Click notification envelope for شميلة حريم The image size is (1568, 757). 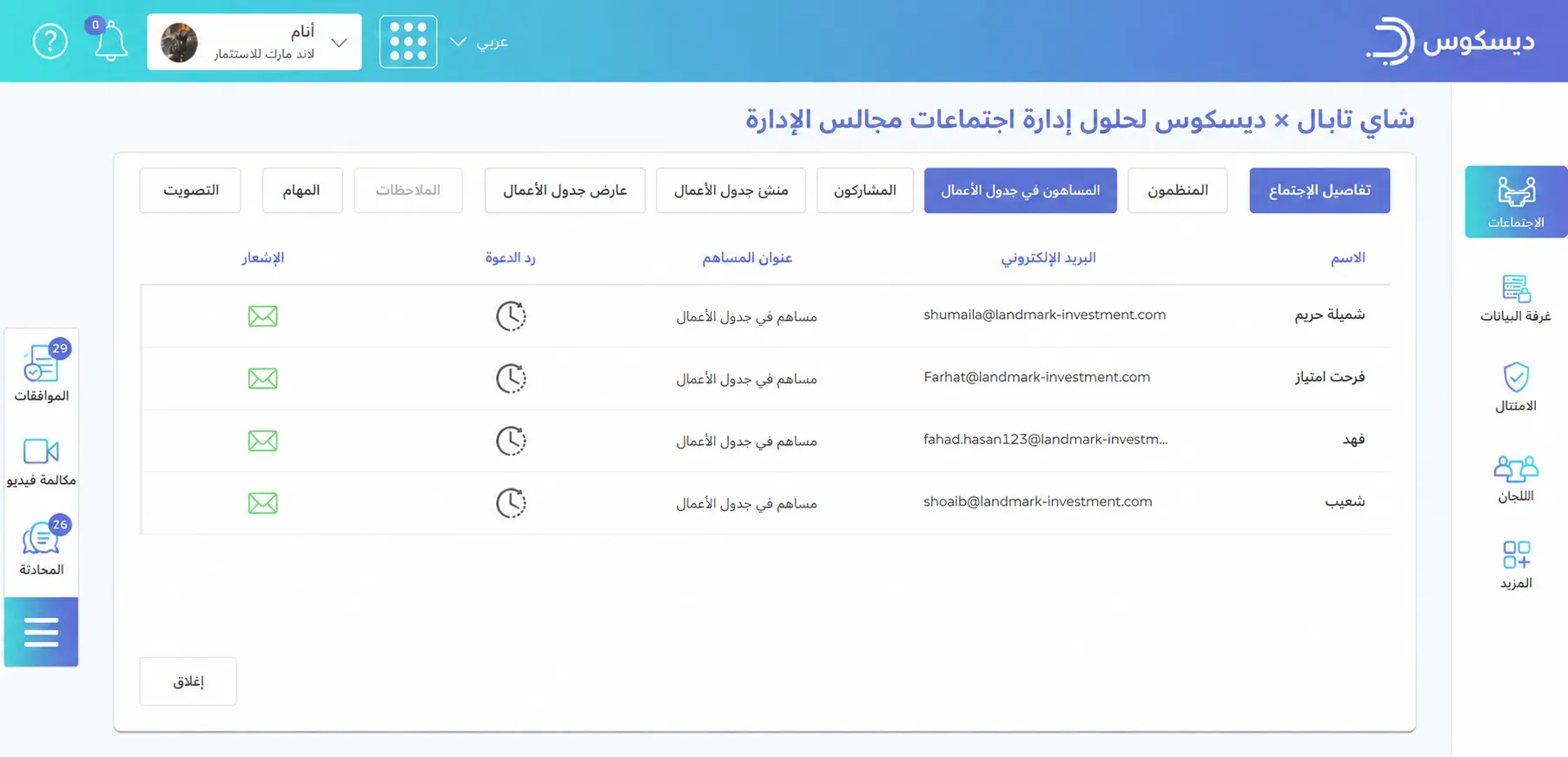click(262, 316)
